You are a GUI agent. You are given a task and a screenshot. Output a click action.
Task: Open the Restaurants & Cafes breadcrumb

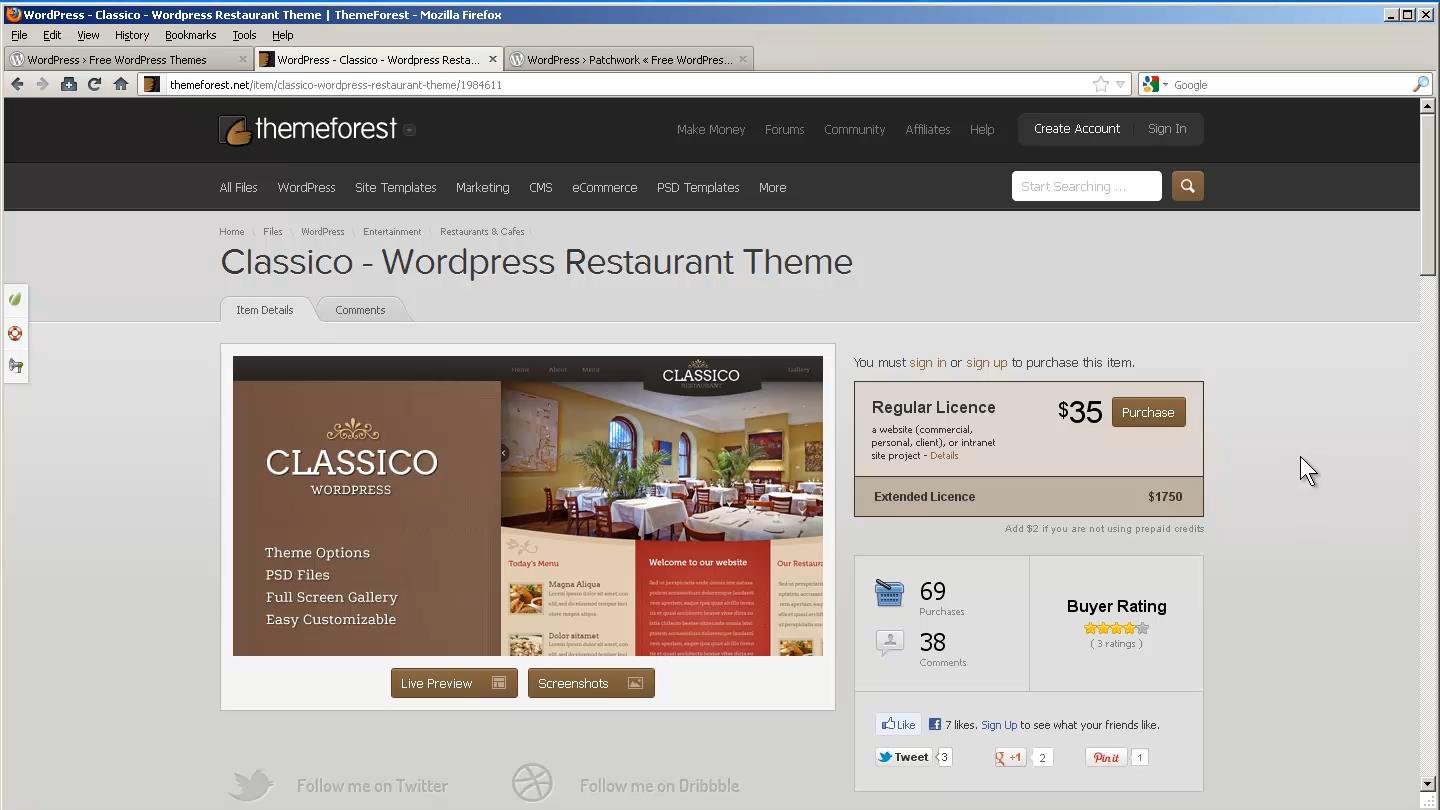pyautogui.click(x=482, y=232)
